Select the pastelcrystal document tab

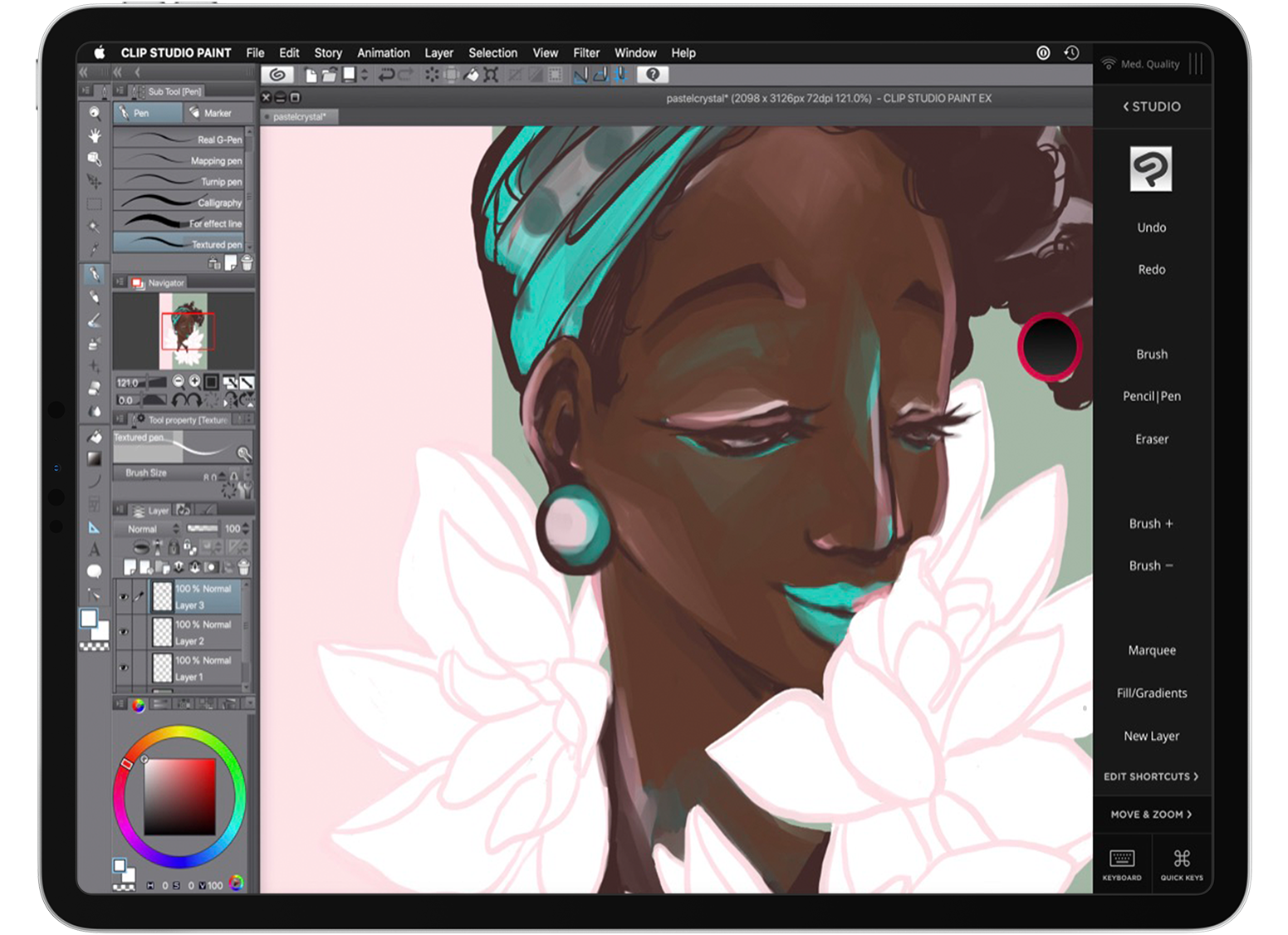(x=299, y=116)
